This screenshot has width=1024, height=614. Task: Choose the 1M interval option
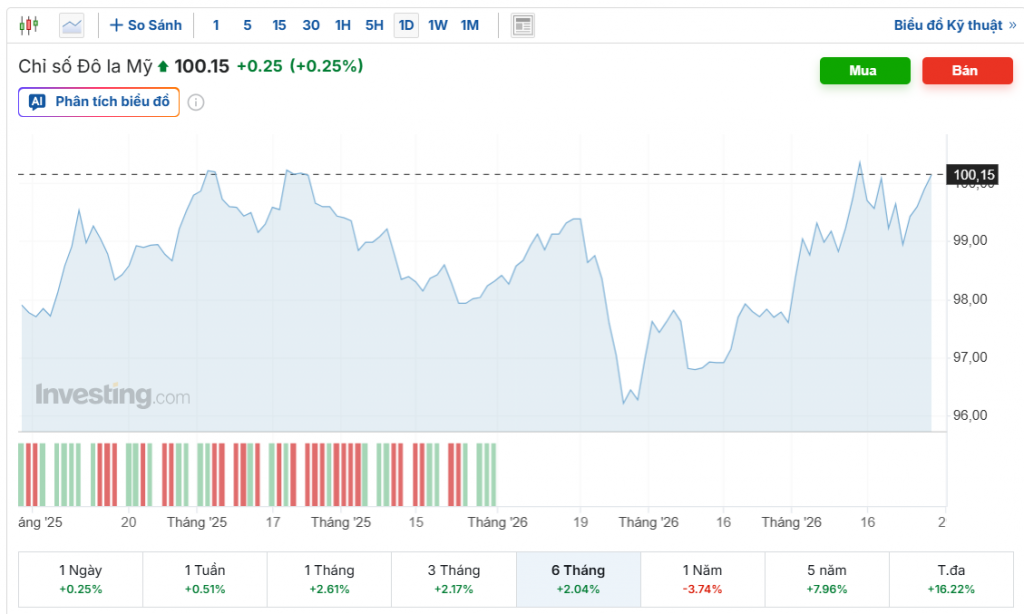470,25
